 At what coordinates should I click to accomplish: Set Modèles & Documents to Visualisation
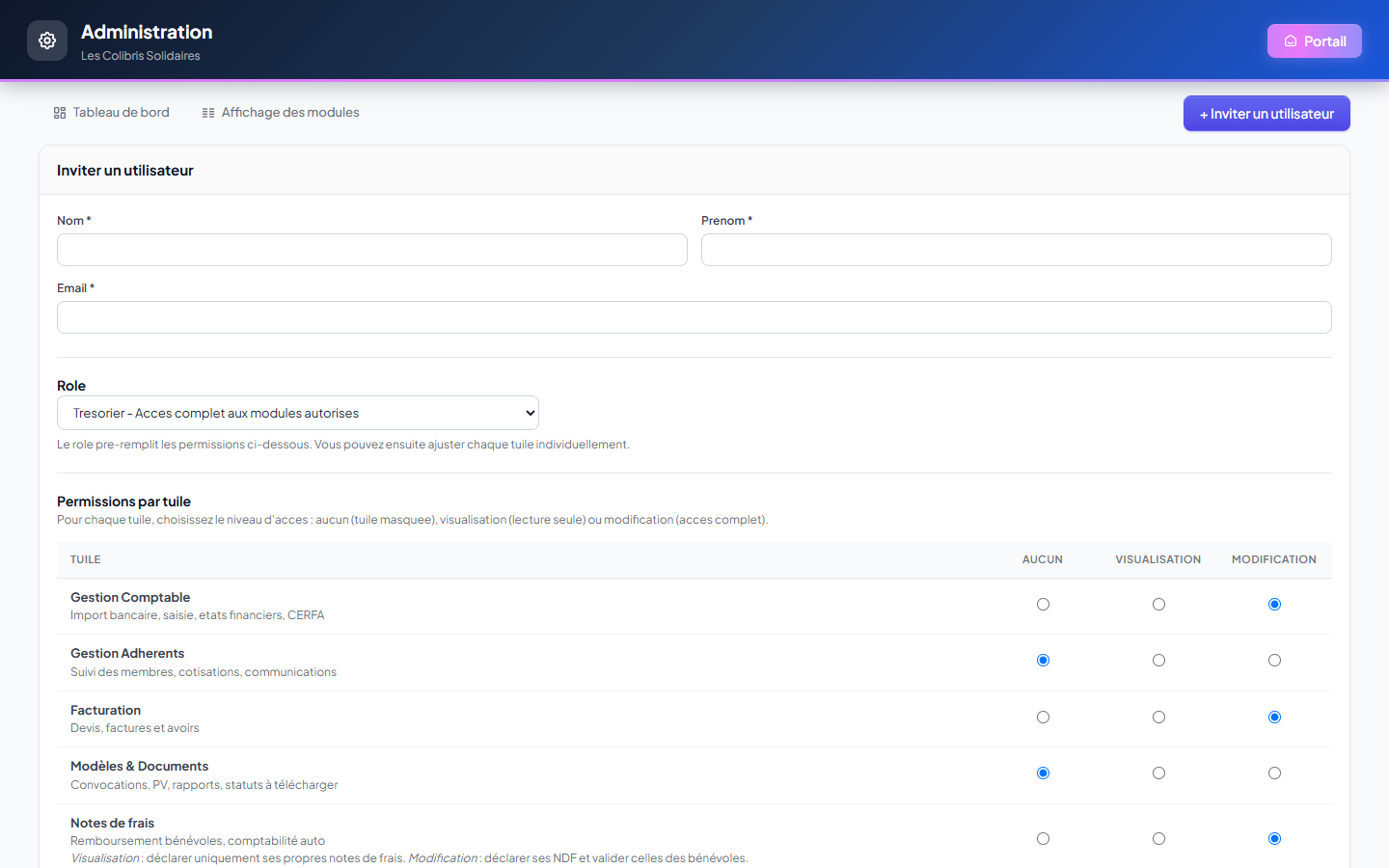point(1158,773)
